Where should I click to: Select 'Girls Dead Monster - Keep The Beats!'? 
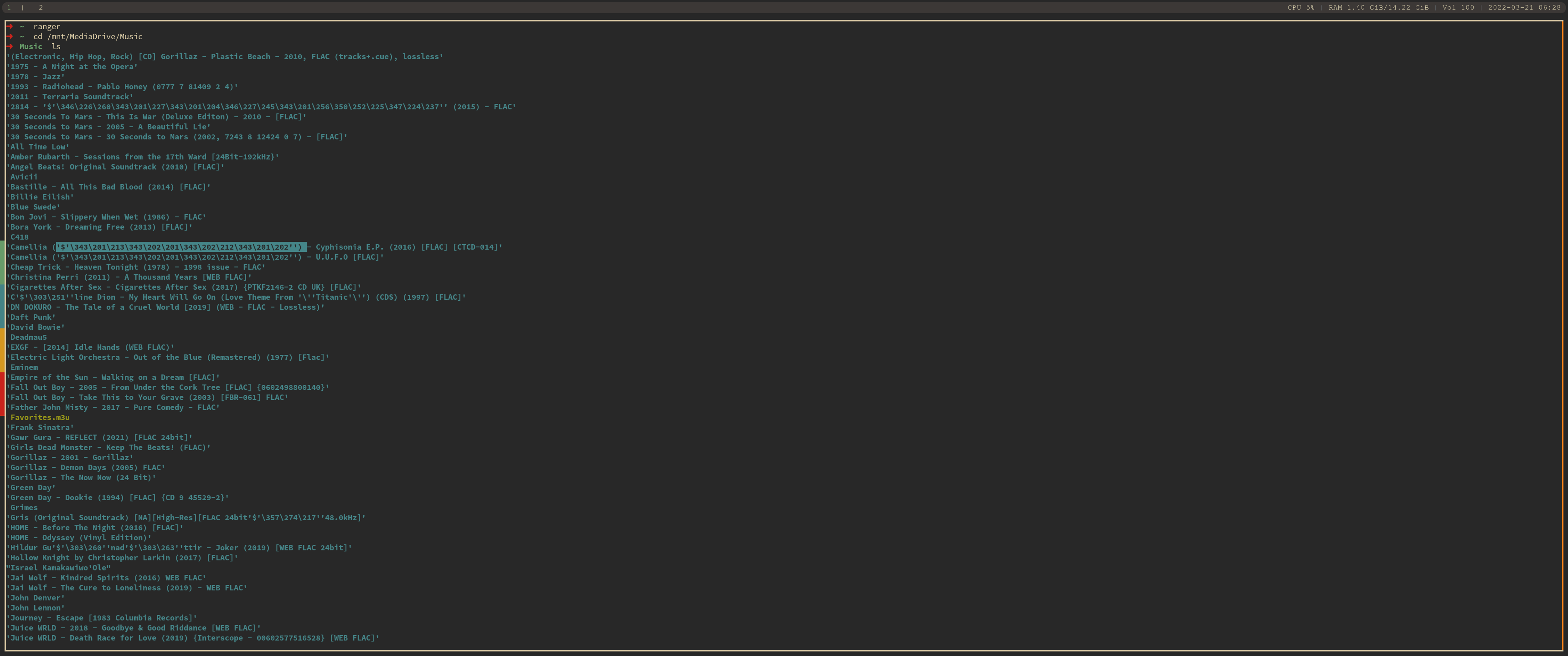click(x=109, y=448)
